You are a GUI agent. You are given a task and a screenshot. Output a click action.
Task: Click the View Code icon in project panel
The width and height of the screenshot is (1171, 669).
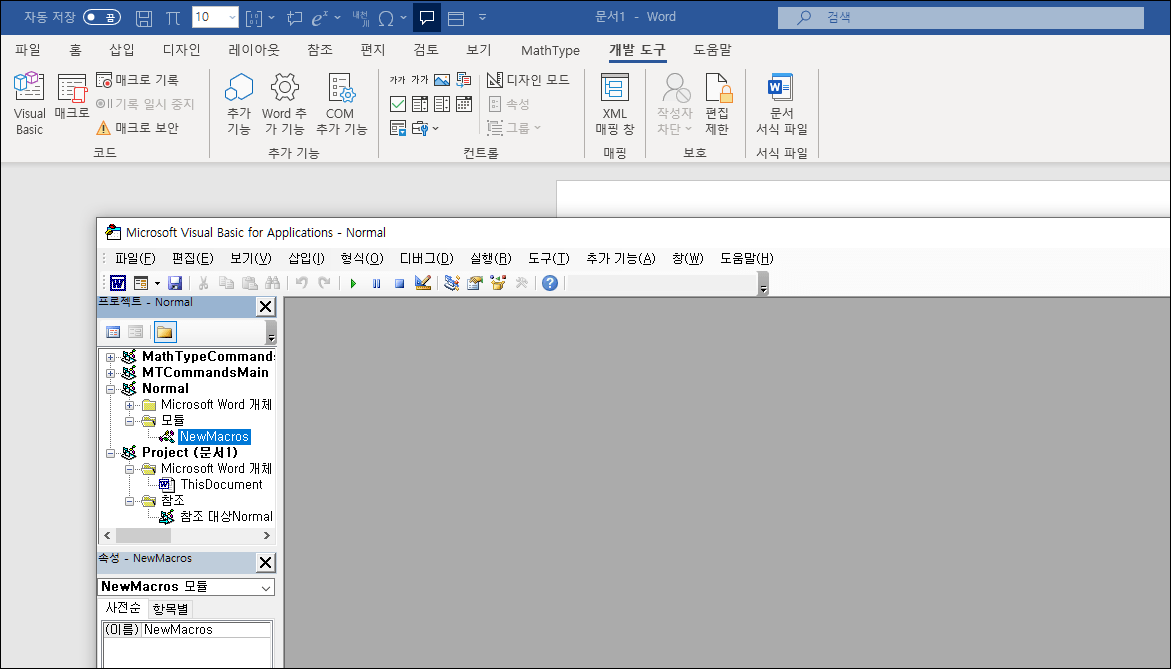tap(113, 332)
